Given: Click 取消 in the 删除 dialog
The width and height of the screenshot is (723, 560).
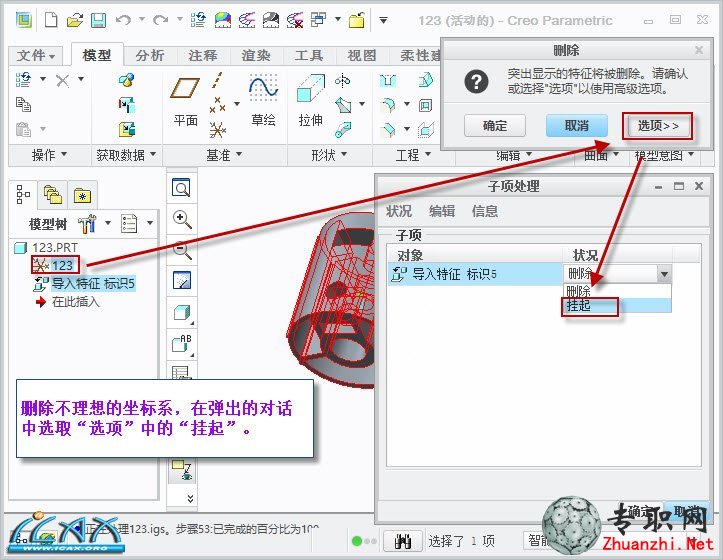Looking at the screenshot, I should pos(576,125).
